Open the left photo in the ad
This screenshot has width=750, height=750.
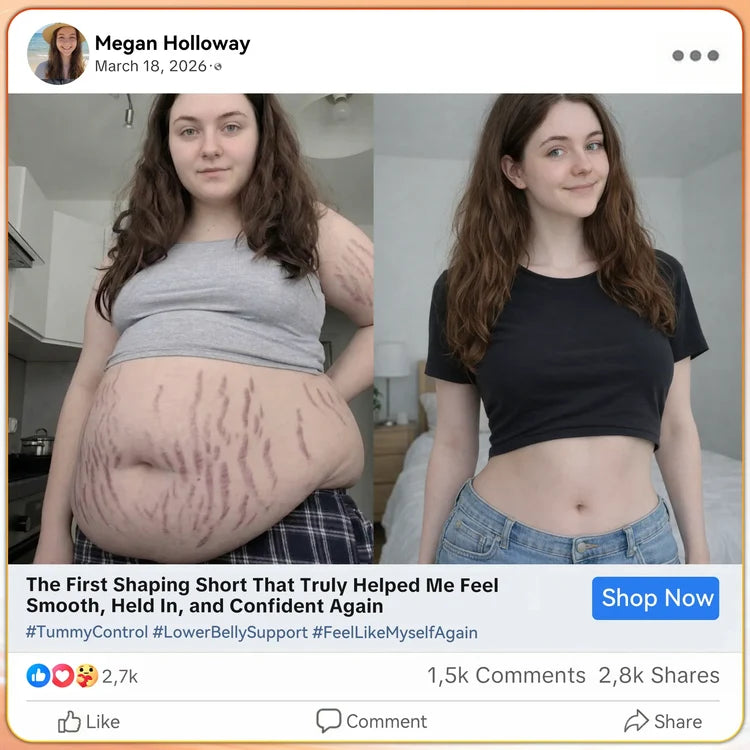(190, 329)
